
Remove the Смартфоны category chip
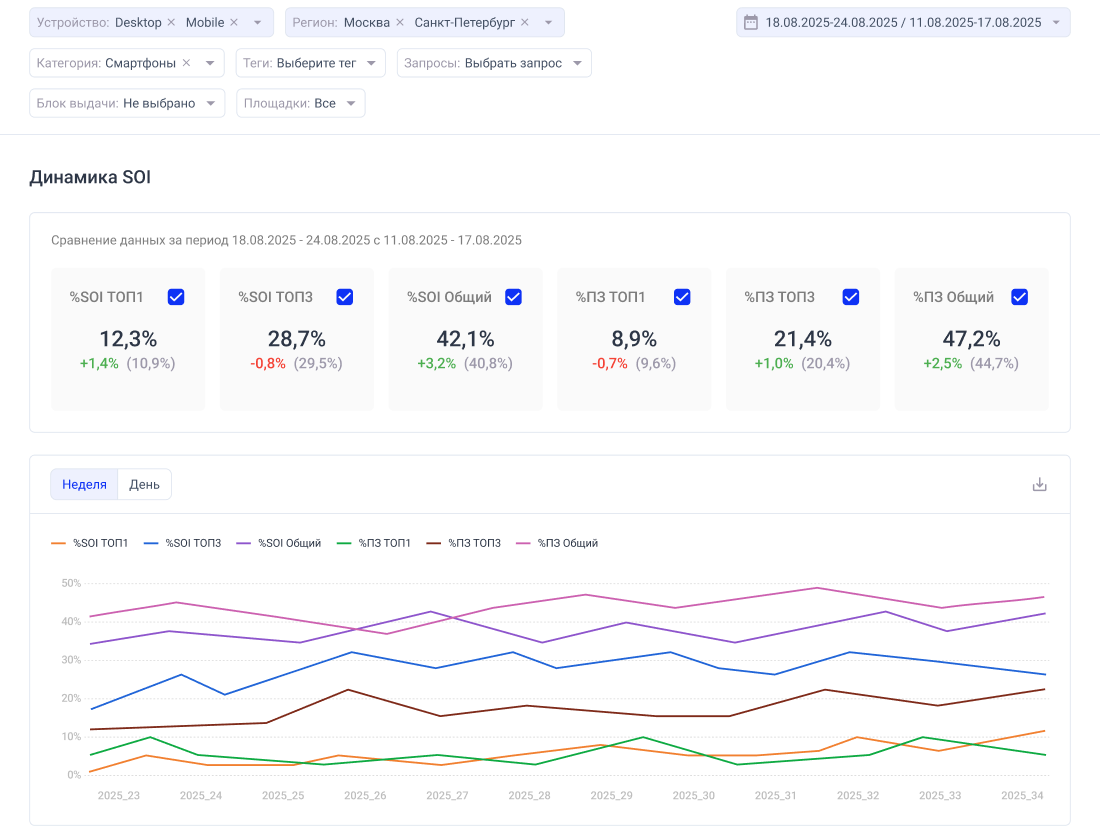pos(186,63)
